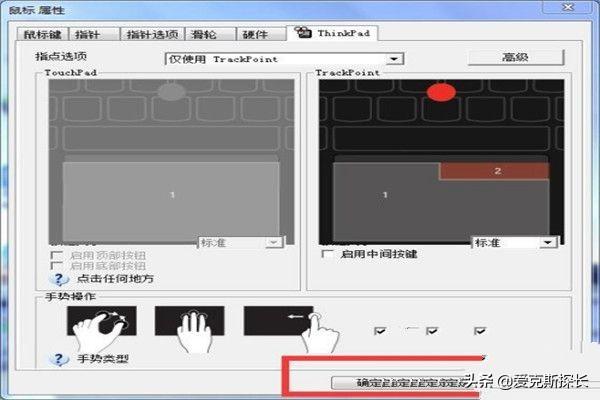Toggle the 启用底部按钮 checkbox

pos(56,267)
